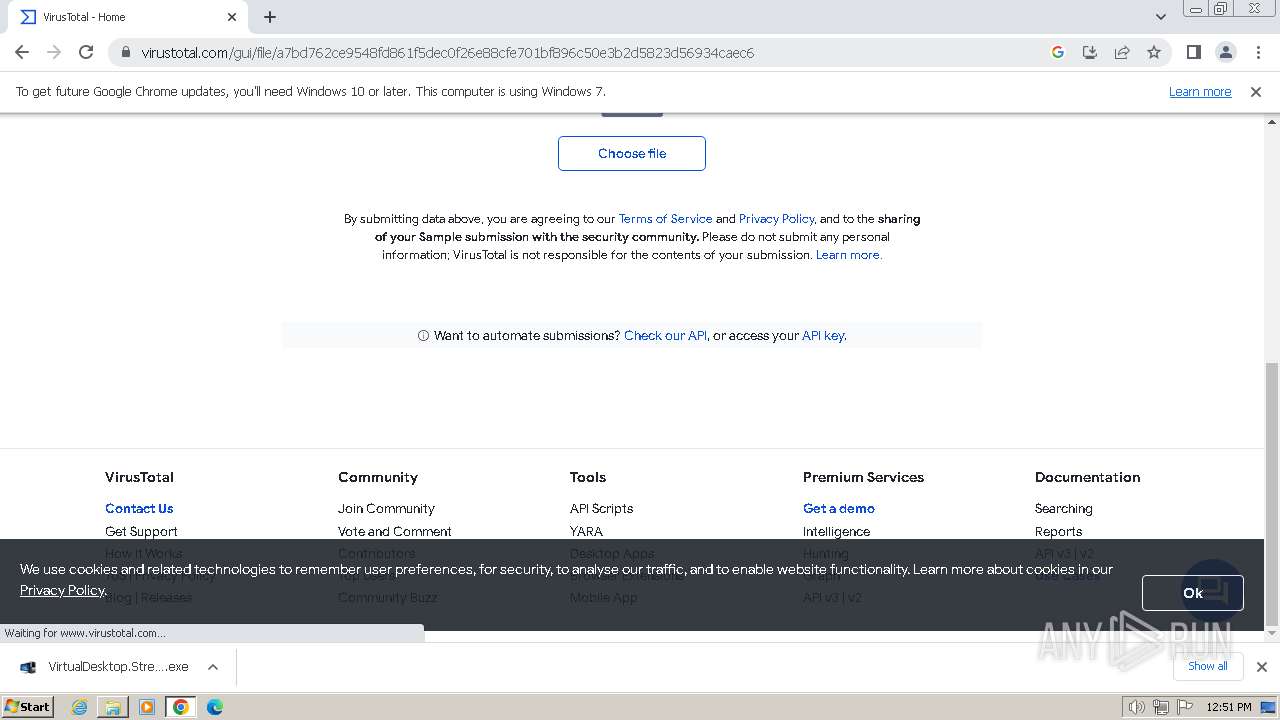1280x720 pixels.
Task: Open the downloaded VirtualDesktop.Stre....exe item
Action: (105, 666)
